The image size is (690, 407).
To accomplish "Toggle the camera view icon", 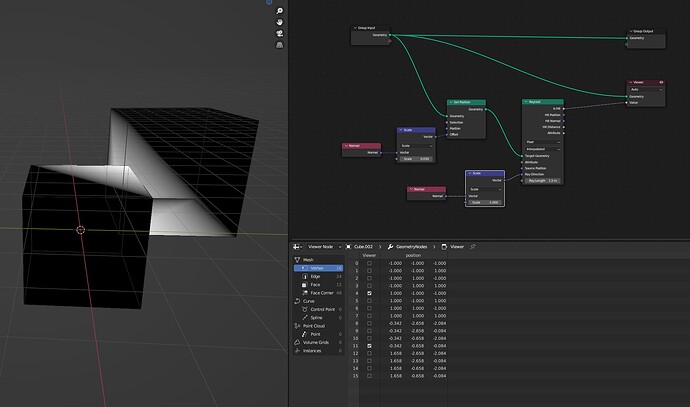I will pyautogui.click(x=279, y=34).
